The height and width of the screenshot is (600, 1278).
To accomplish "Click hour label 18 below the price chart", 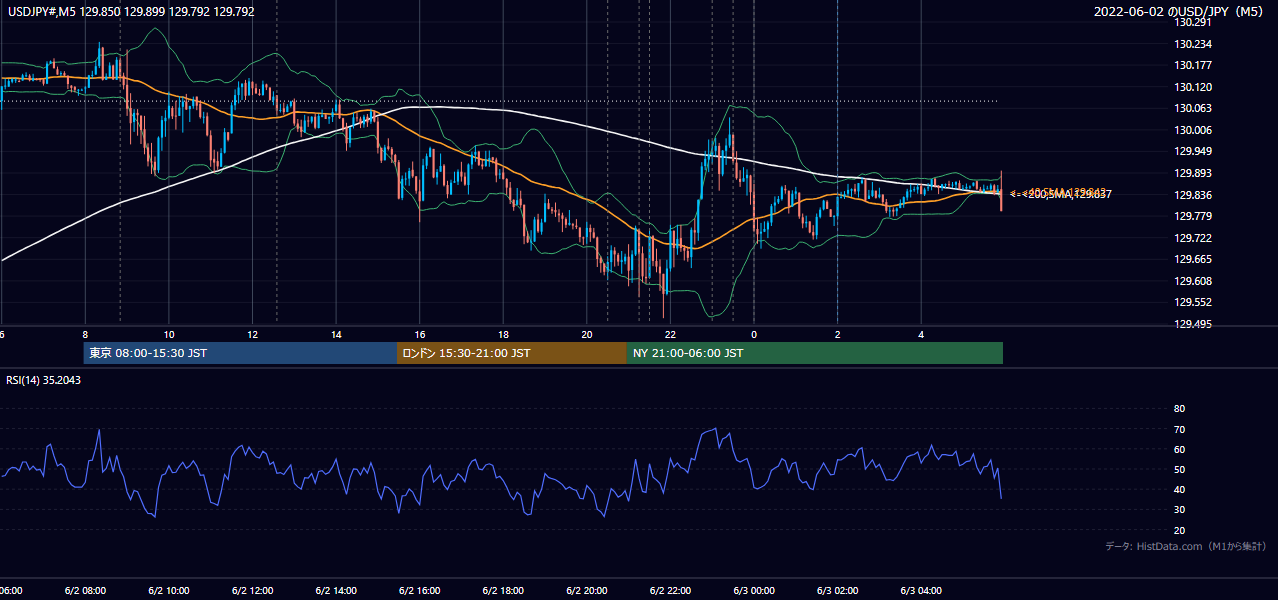I will point(504,335).
